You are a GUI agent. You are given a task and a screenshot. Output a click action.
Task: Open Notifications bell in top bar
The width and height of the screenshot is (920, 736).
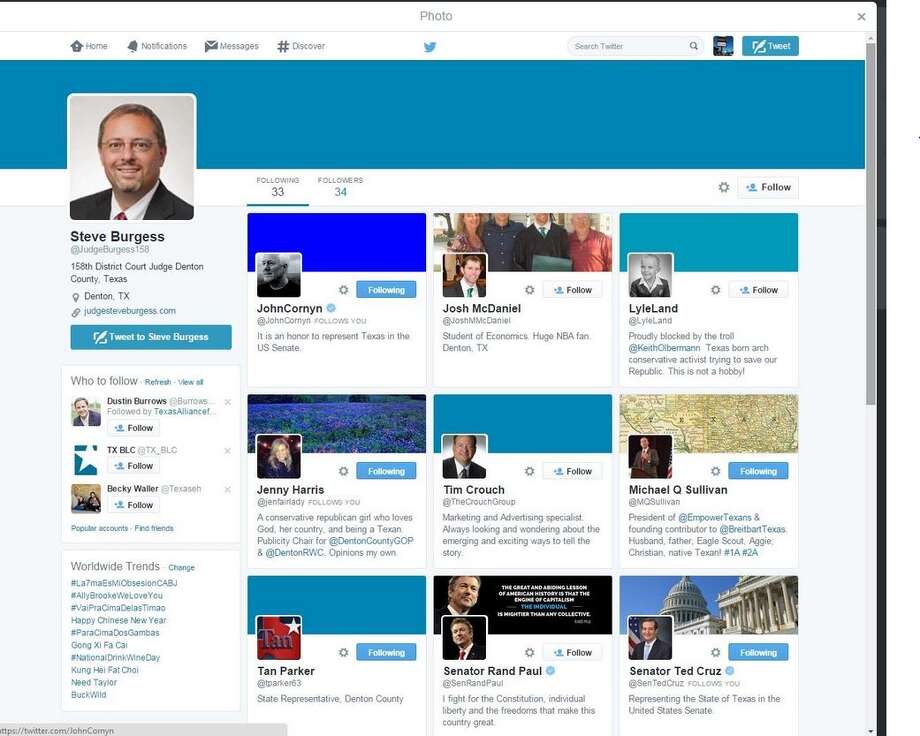pyautogui.click(x=157, y=46)
